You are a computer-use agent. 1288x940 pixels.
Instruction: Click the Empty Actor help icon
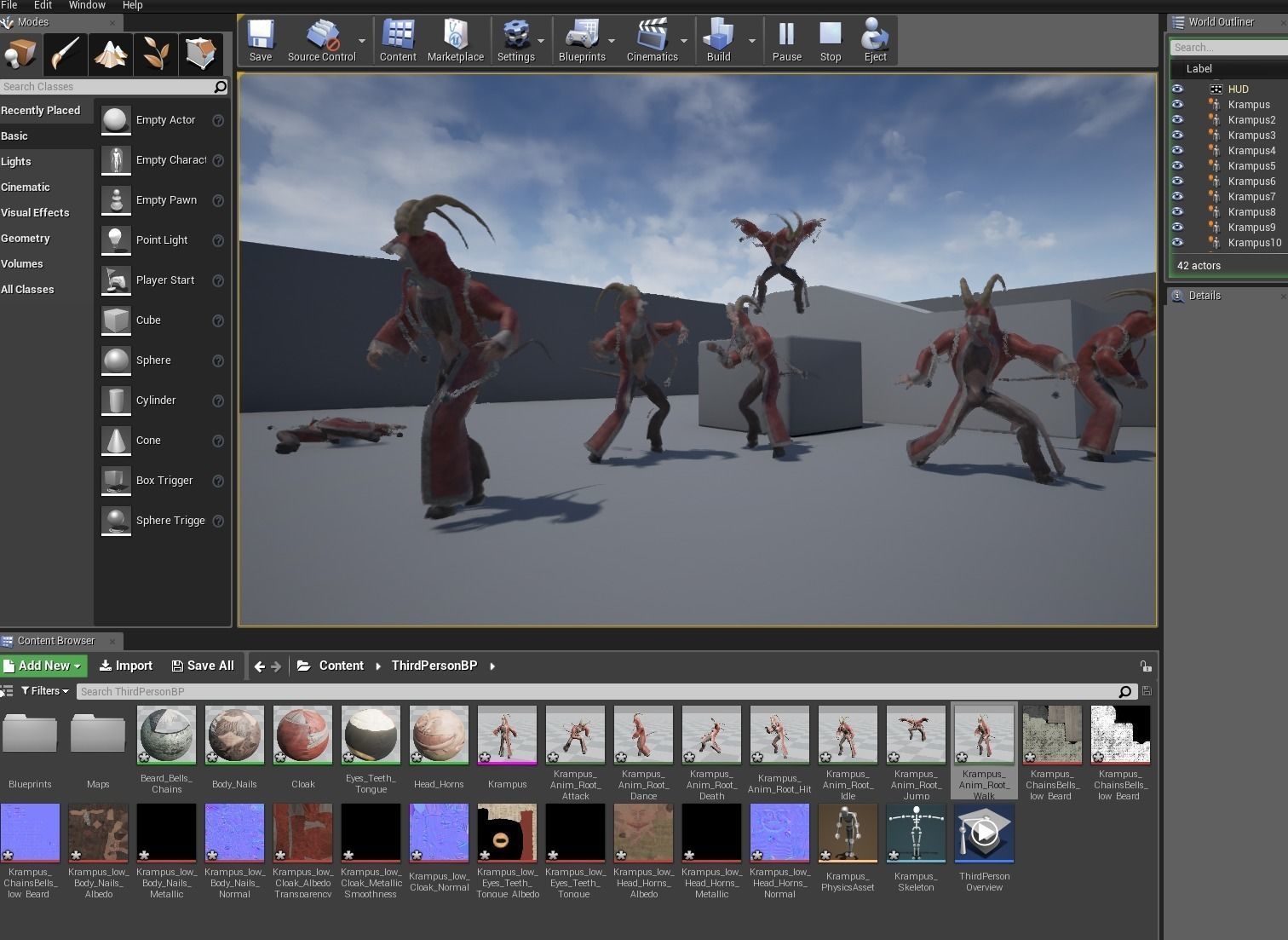point(218,121)
